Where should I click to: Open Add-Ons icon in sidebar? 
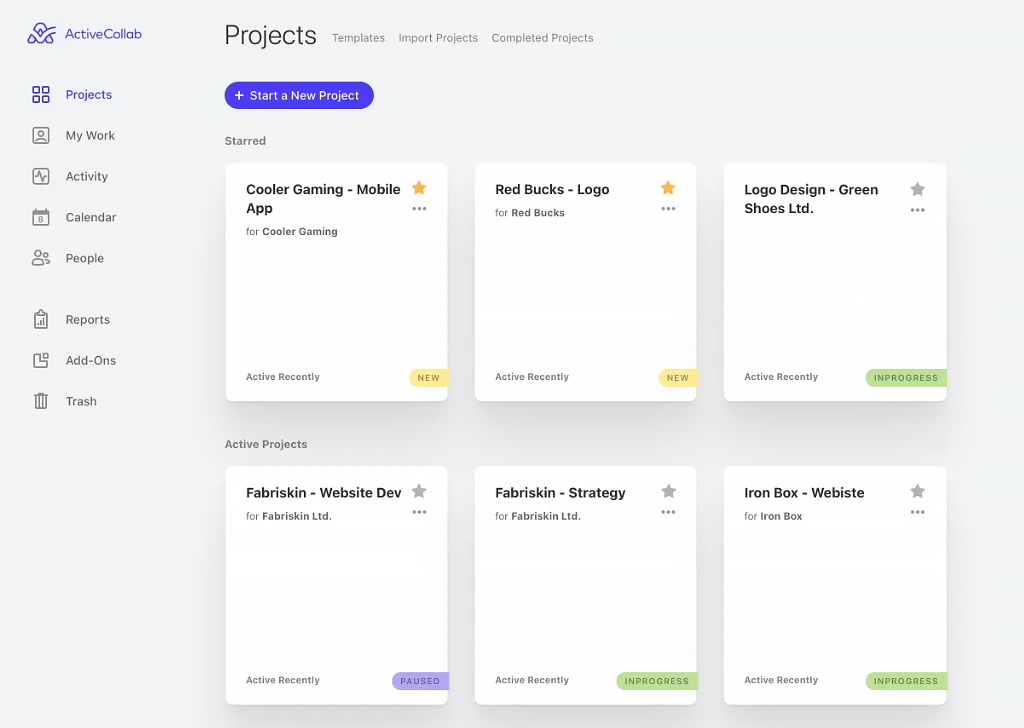(x=40, y=360)
